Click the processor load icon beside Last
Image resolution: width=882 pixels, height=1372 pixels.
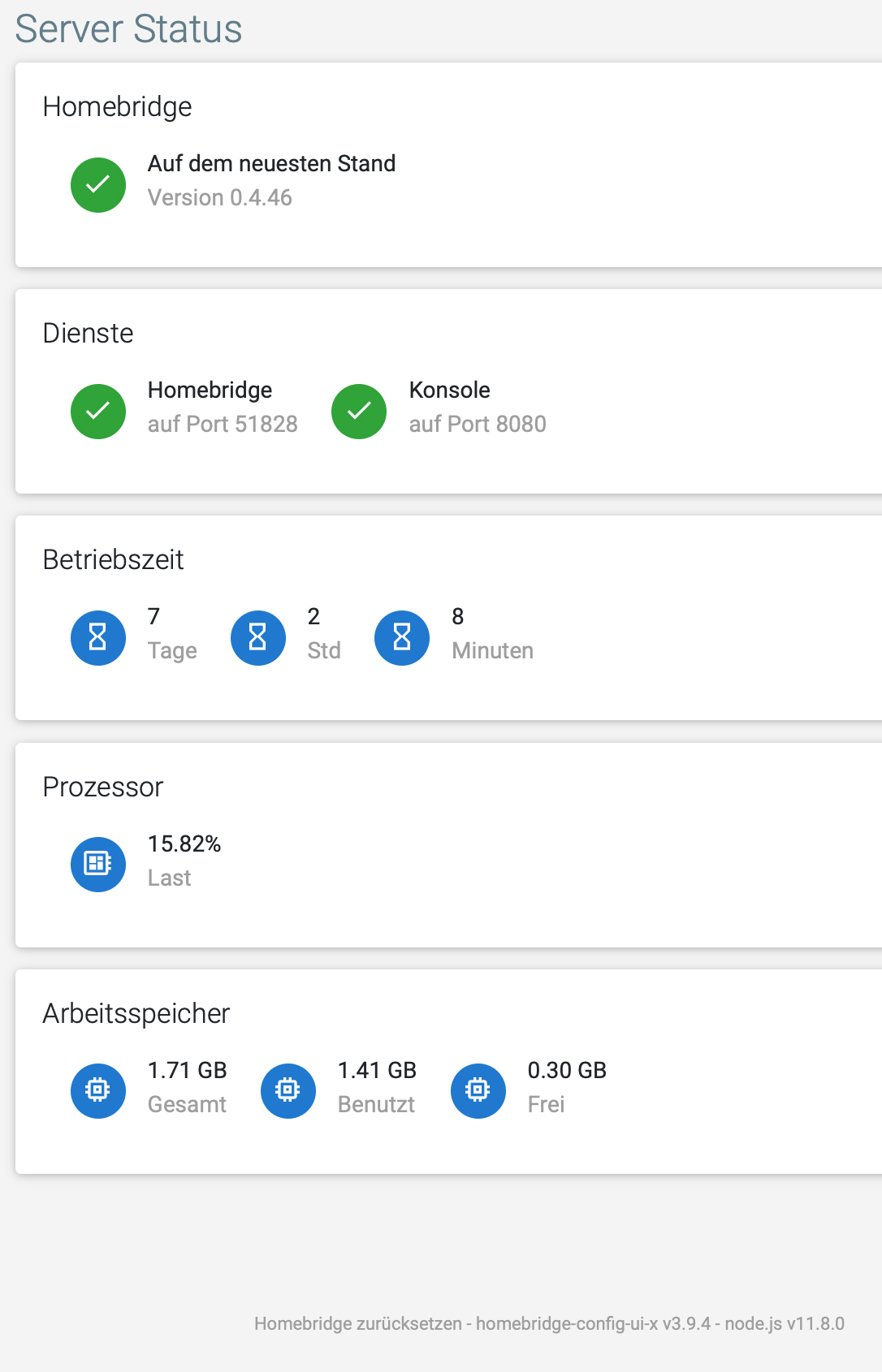pos(98,865)
